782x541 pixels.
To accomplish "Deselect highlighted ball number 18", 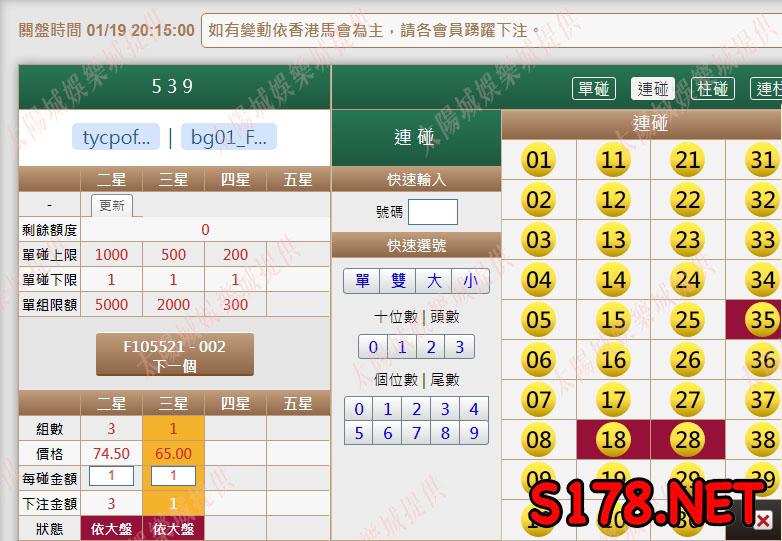I will click(613, 439).
